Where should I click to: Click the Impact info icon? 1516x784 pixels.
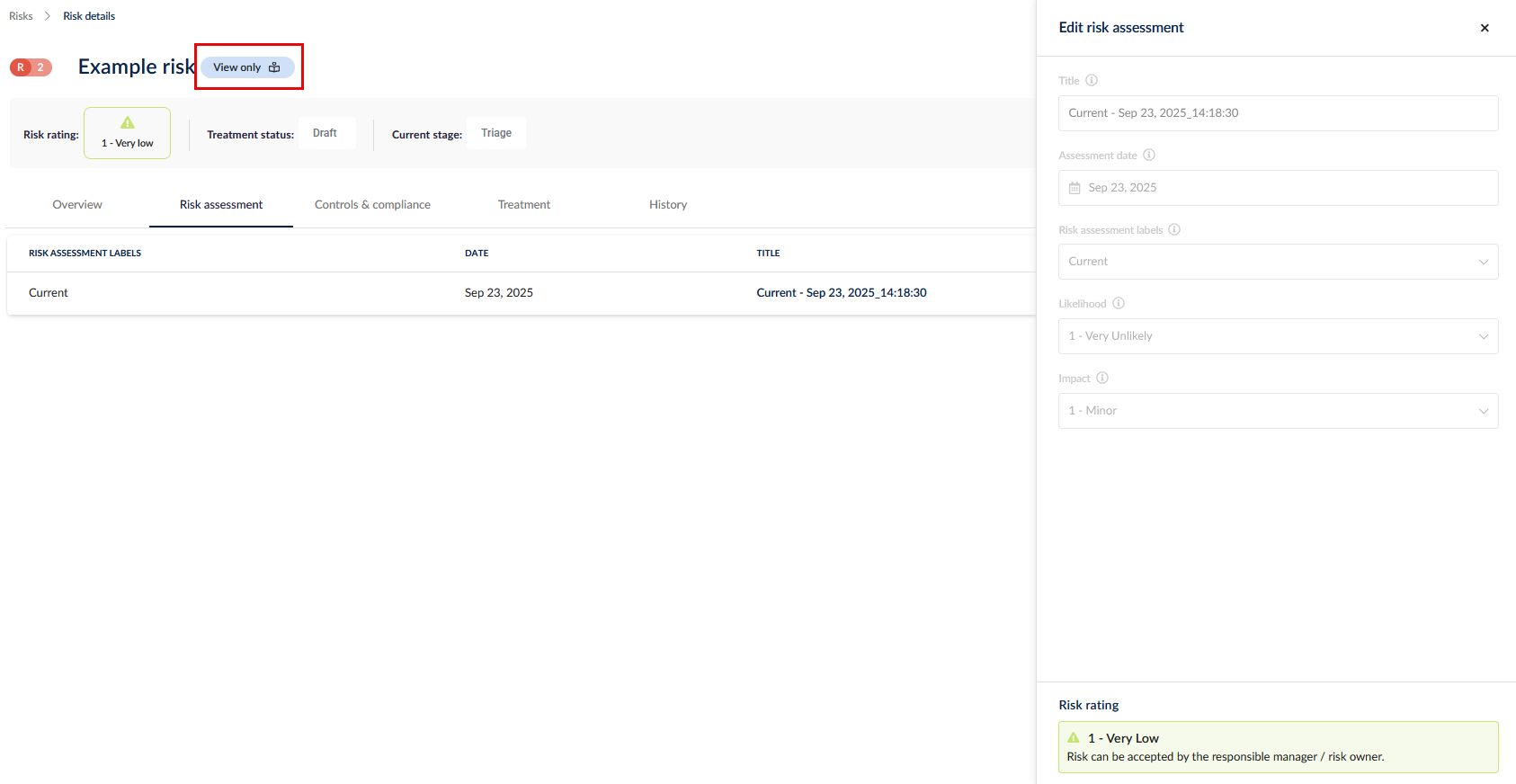tap(1102, 378)
